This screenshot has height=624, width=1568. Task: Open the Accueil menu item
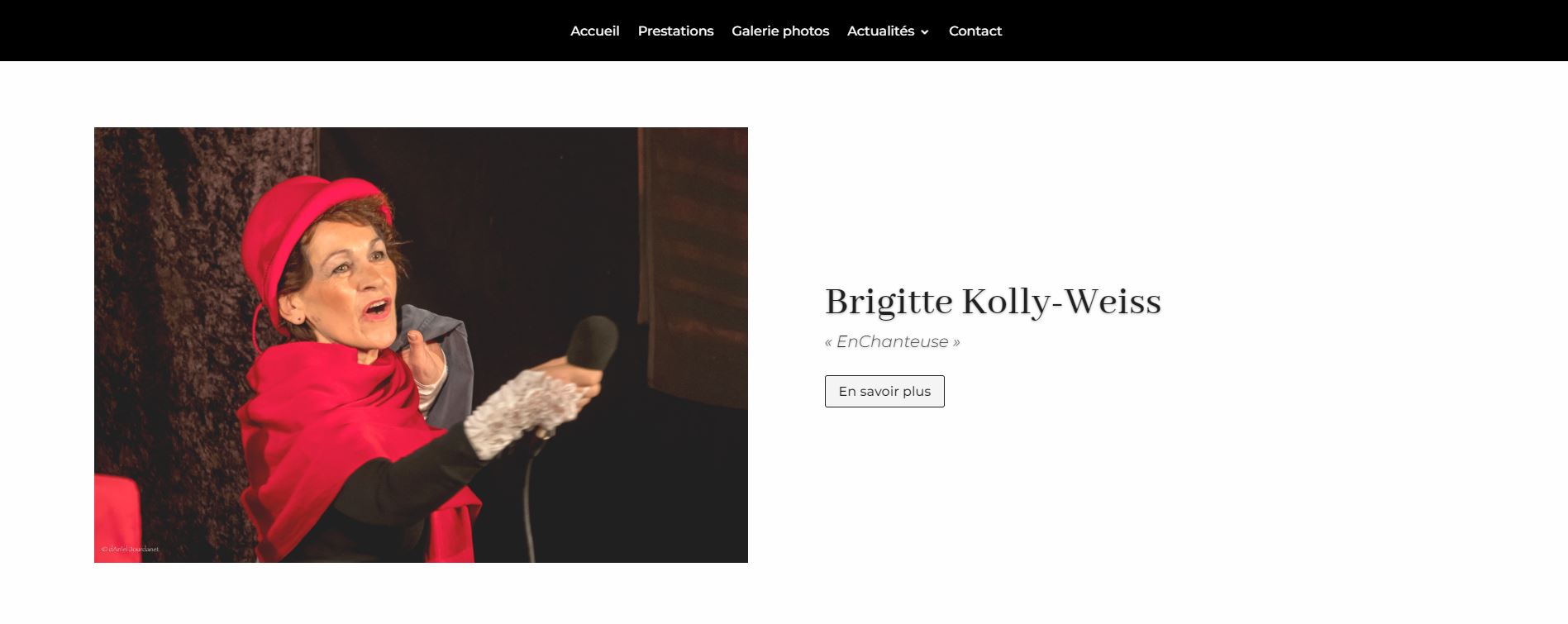click(594, 31)
